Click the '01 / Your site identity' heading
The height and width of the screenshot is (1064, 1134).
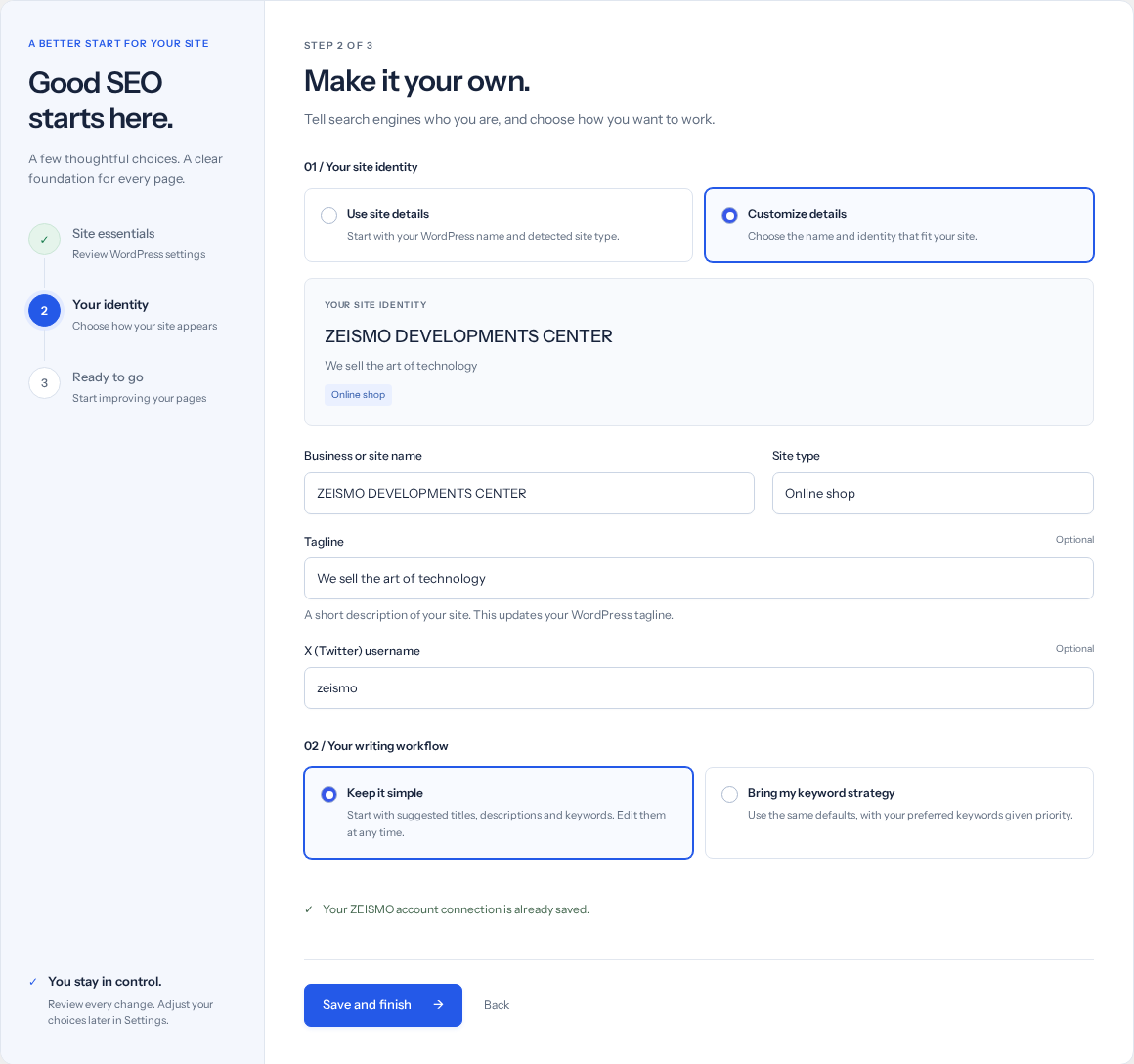point(361,167)
